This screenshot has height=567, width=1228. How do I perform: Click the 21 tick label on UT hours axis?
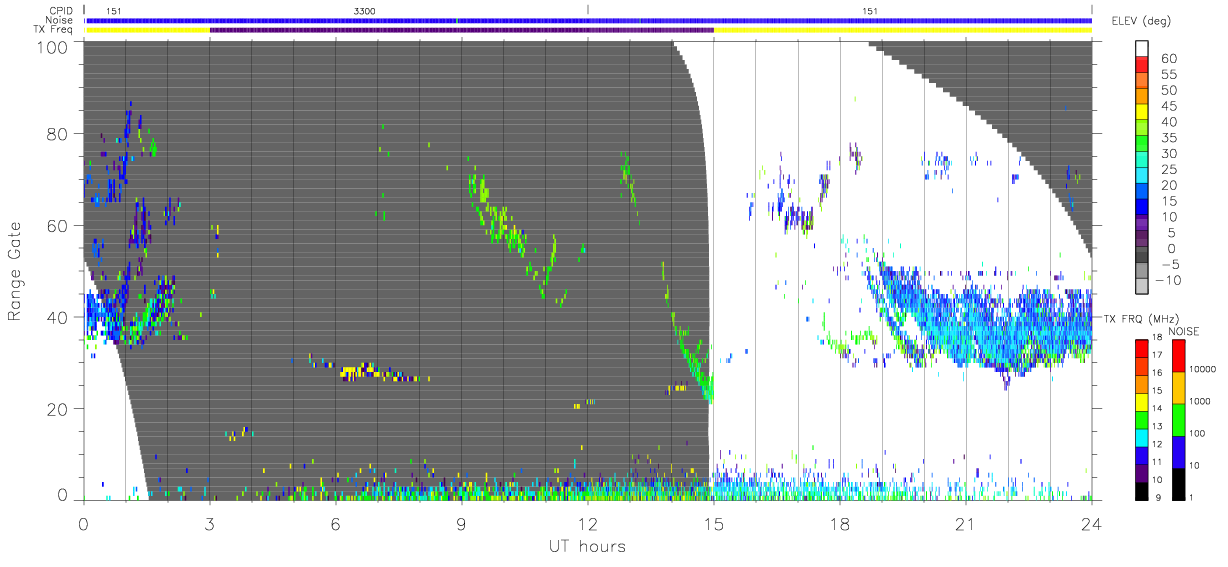coord(966,524)
